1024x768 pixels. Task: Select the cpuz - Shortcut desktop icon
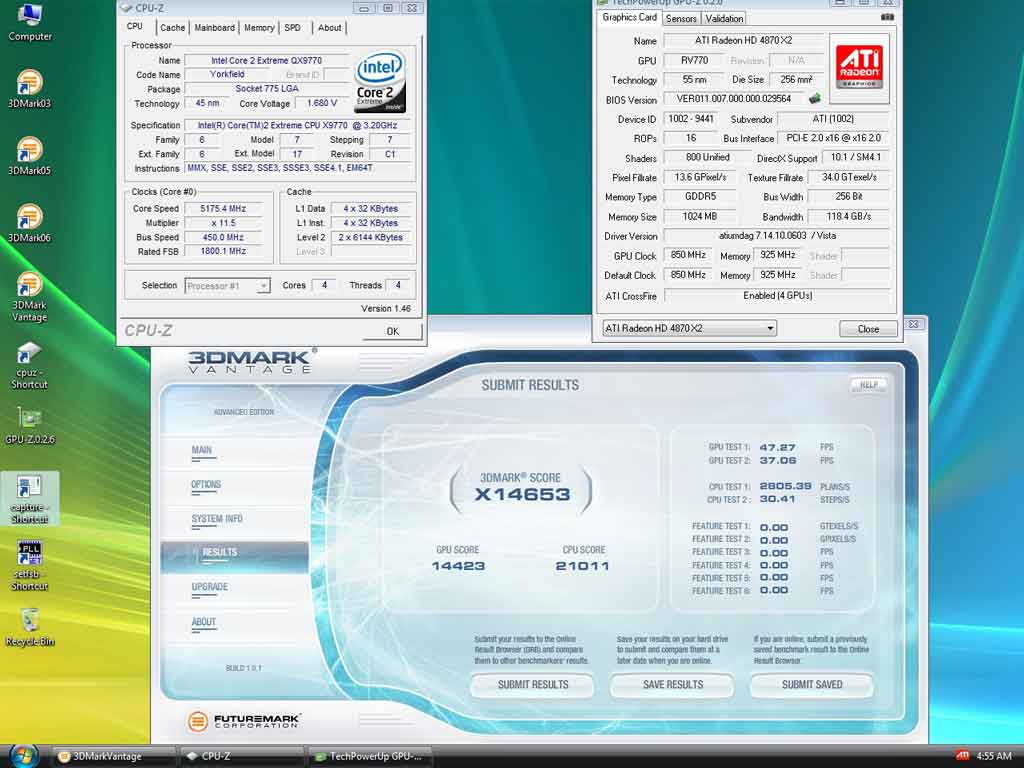(29, 365)
